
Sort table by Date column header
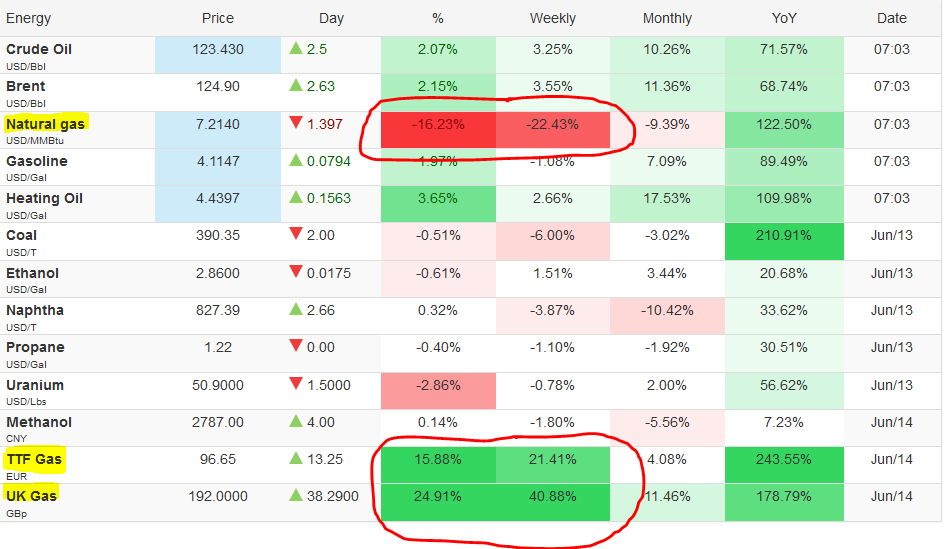891,18
